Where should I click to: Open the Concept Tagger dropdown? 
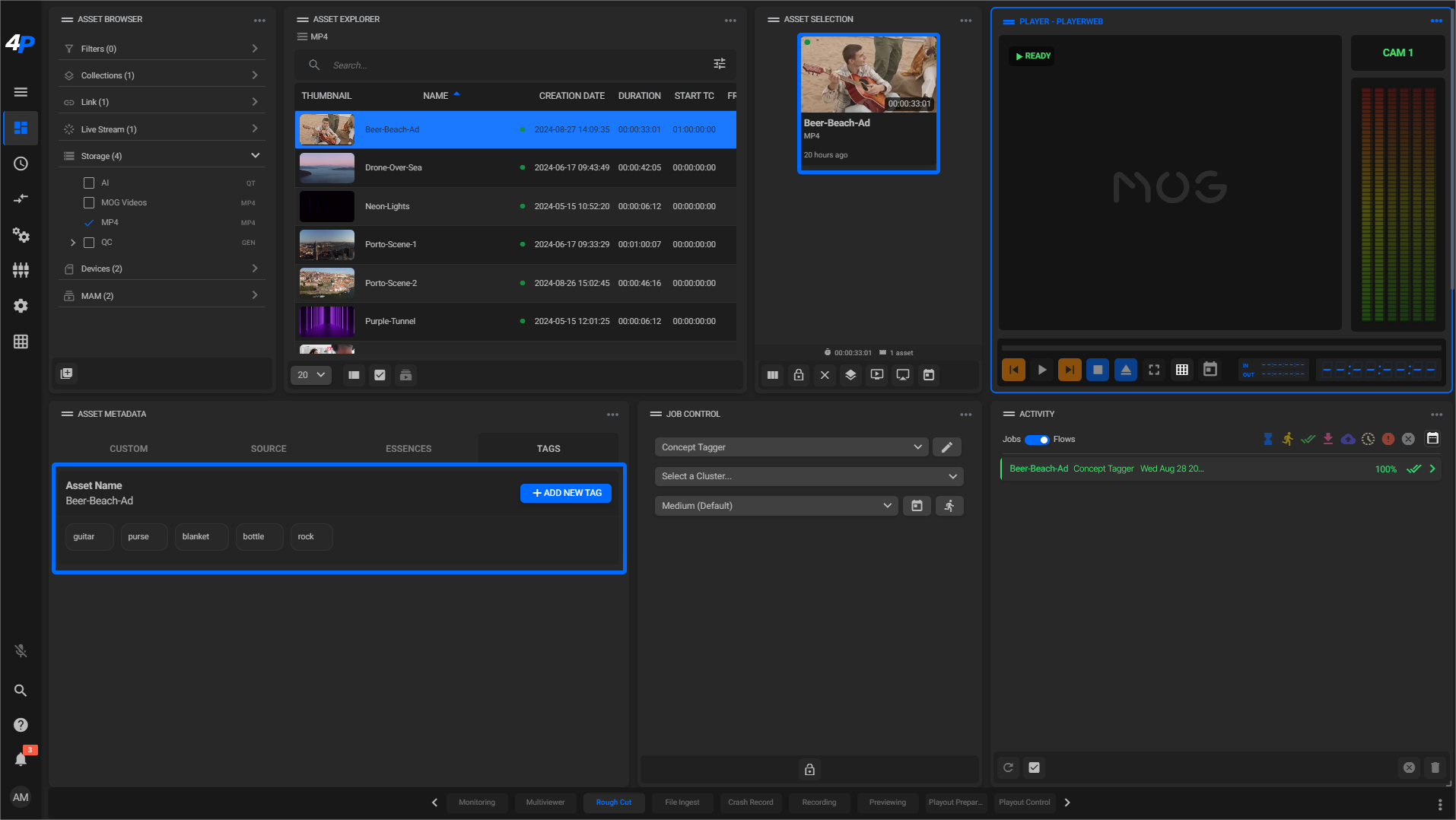(x=791, y=447)
